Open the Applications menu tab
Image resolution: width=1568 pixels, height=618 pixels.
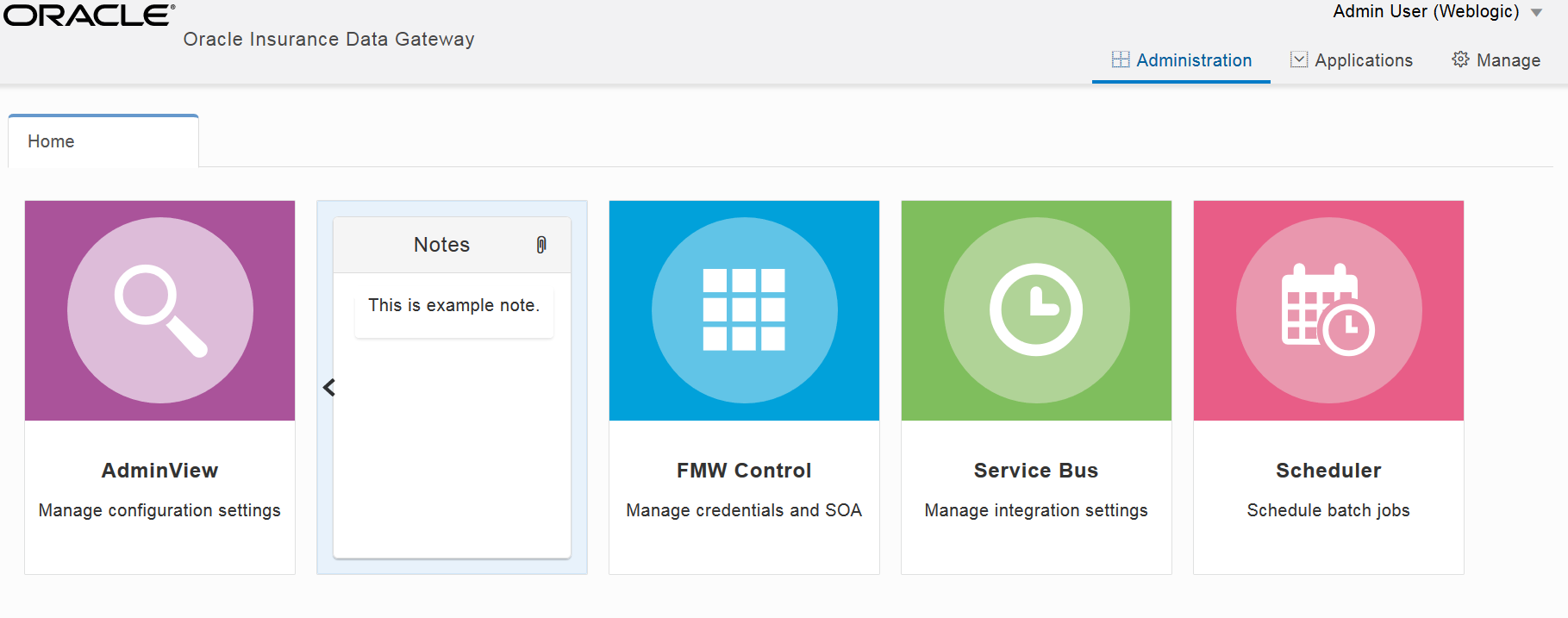1352,60
